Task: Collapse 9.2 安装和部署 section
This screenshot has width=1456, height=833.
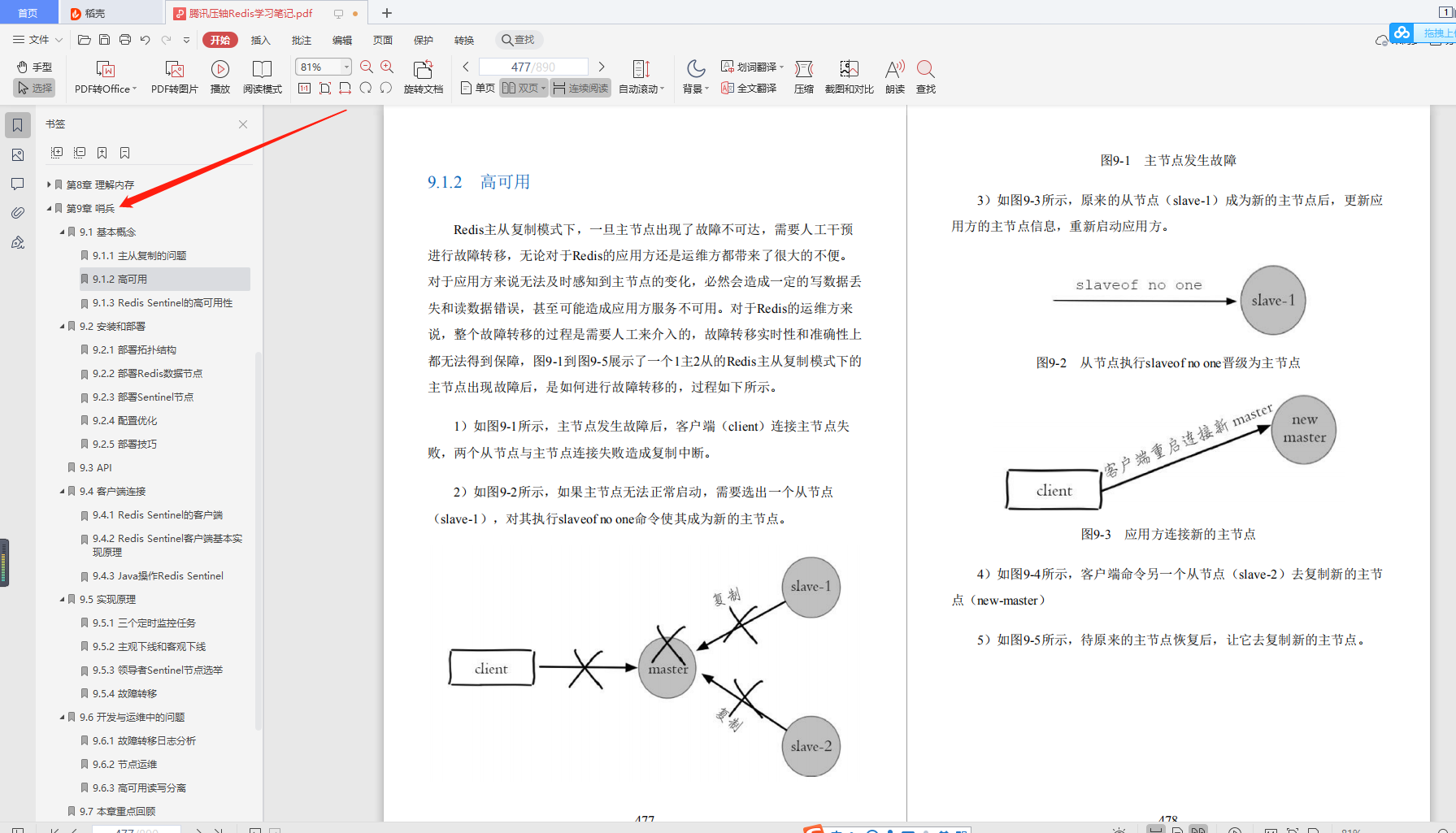Action: [62, 326]
